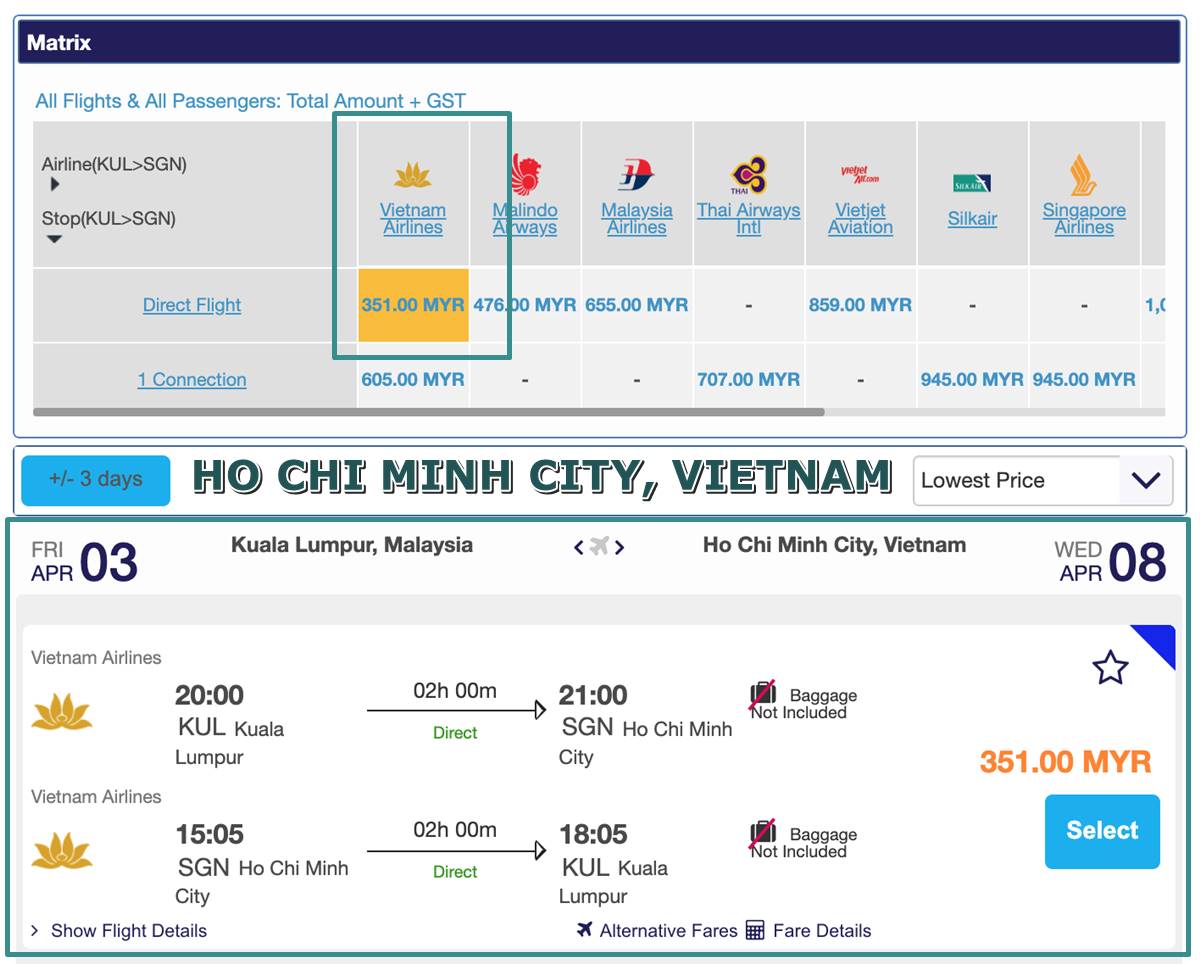Click the Vietnam Airlines lotus logo in matrix
The image size is (1200, 964).
(x=412, y=177)
